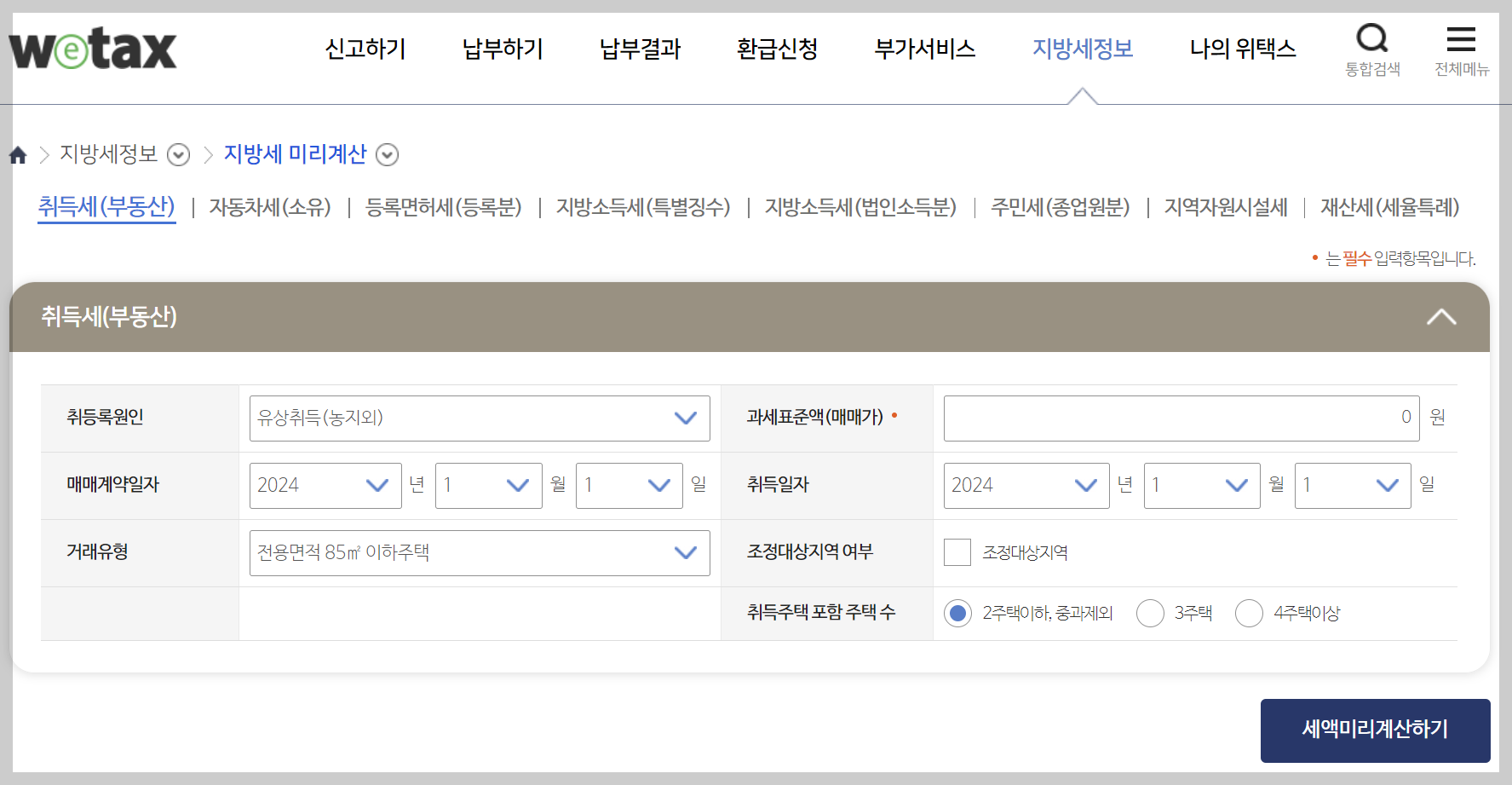Switch to 재산세(세율특례) tab
Image resolution: width=1512 pixels, height=785 pixels.
(x=1390, y=207)
